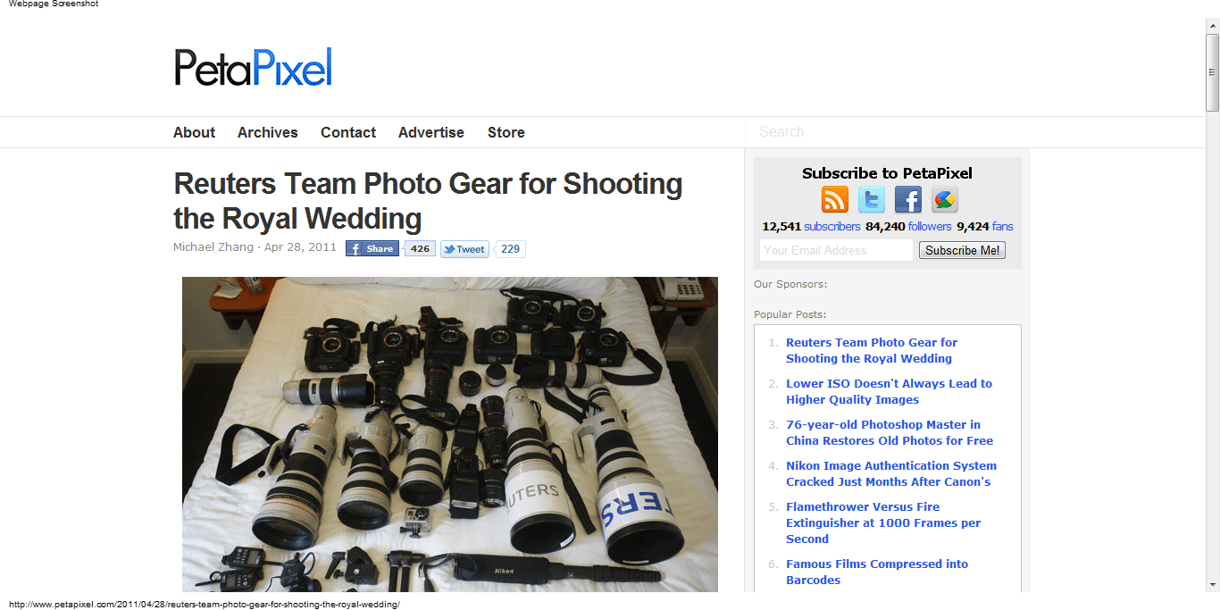Open post Nikon Image Authentication System Cracked
The image size is (1220, 610).
891,473
